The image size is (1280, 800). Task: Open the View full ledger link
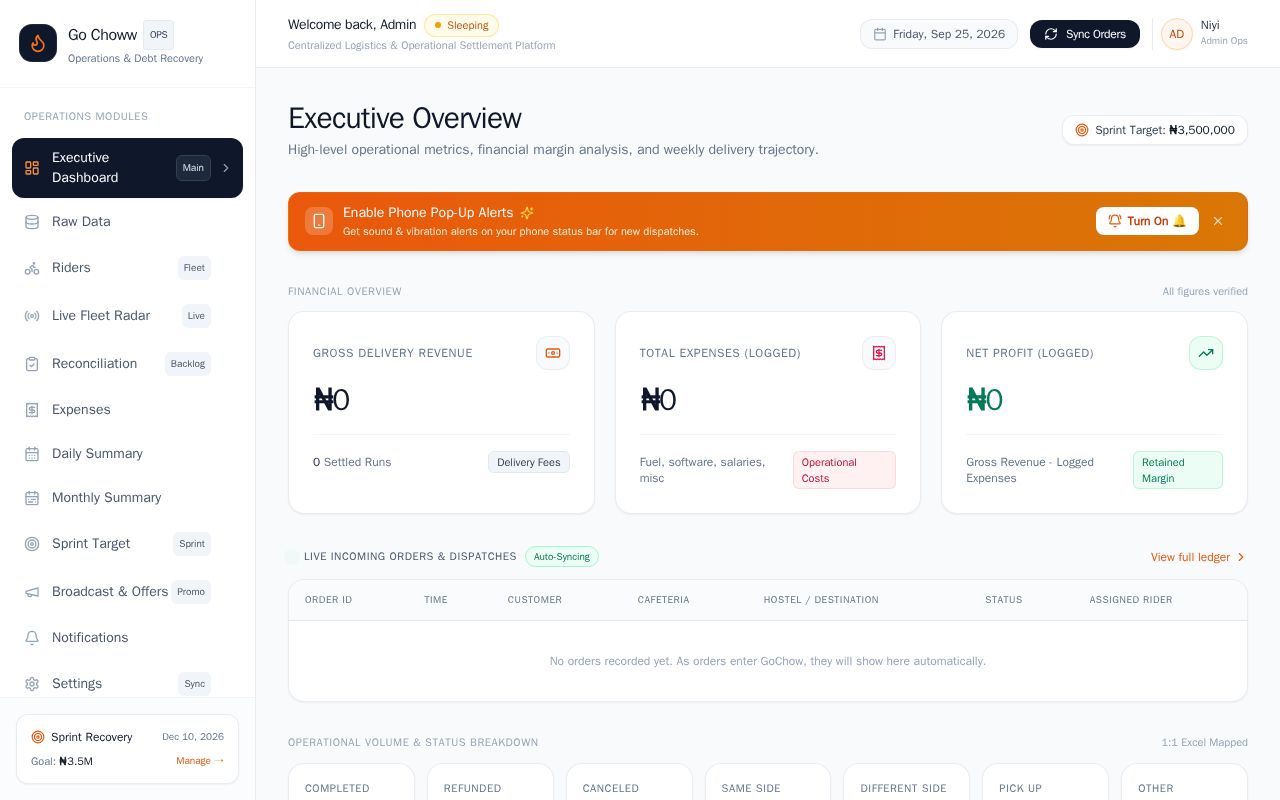1199,557
